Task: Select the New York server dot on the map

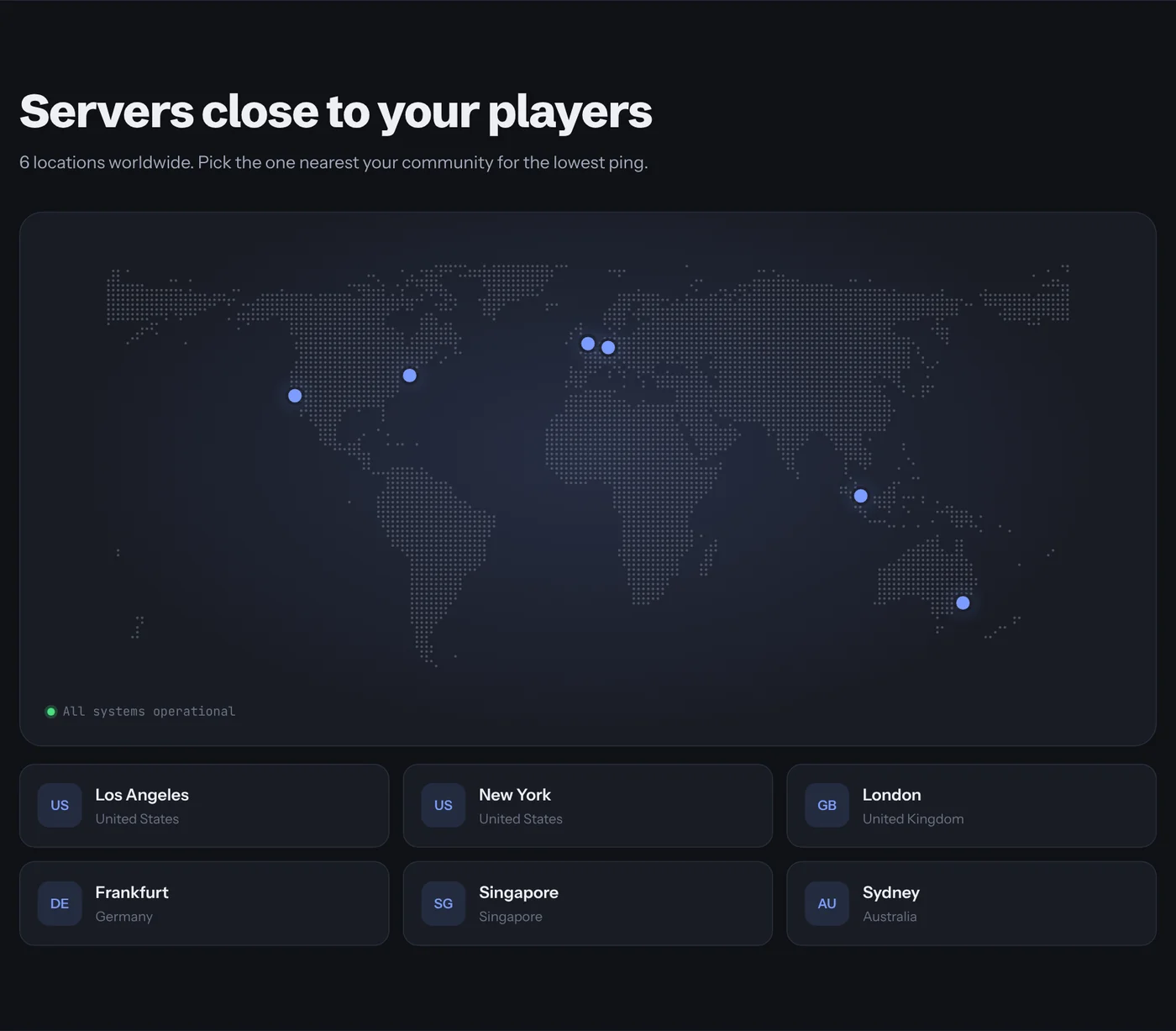Action: [x=410, y=376]
